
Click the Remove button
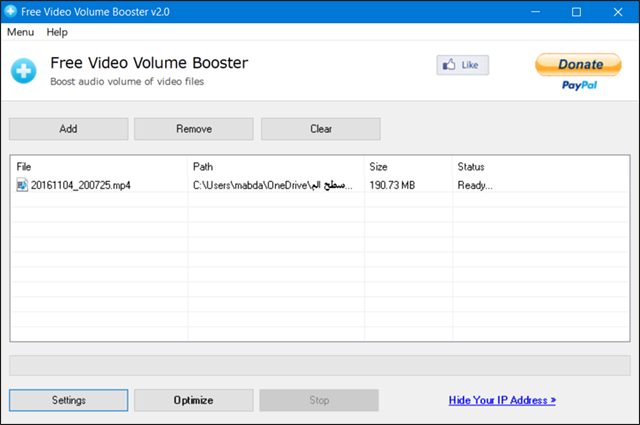[194, 129]
